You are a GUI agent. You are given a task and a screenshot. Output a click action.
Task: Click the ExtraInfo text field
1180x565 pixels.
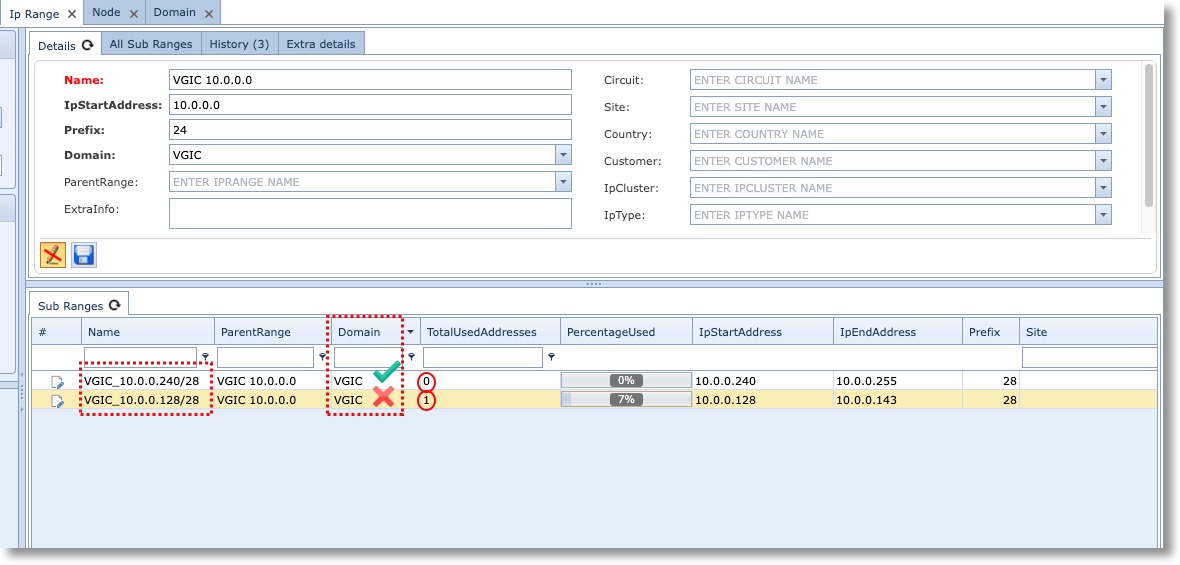370,213
